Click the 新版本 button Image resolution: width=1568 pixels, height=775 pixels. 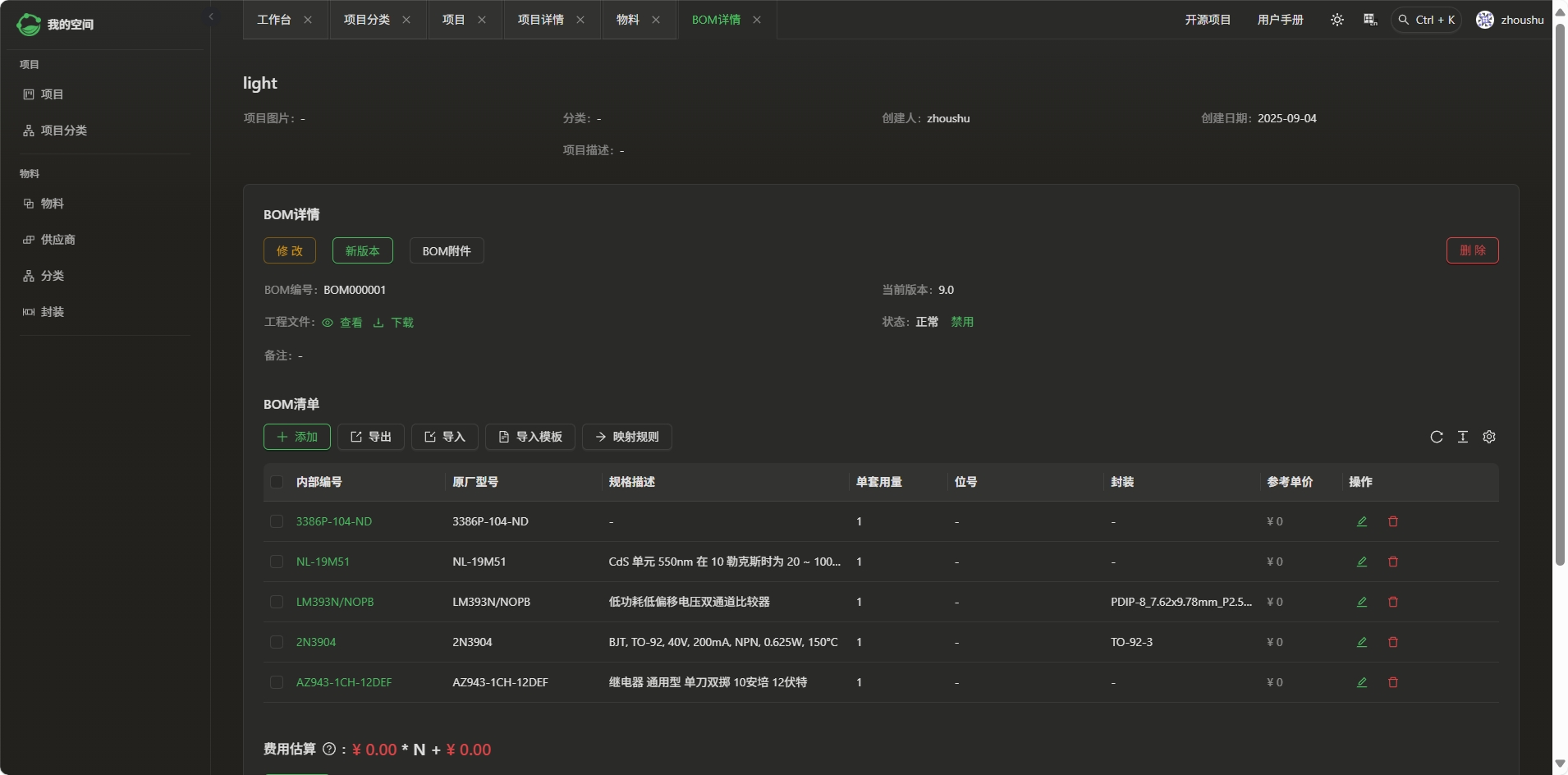362,250
